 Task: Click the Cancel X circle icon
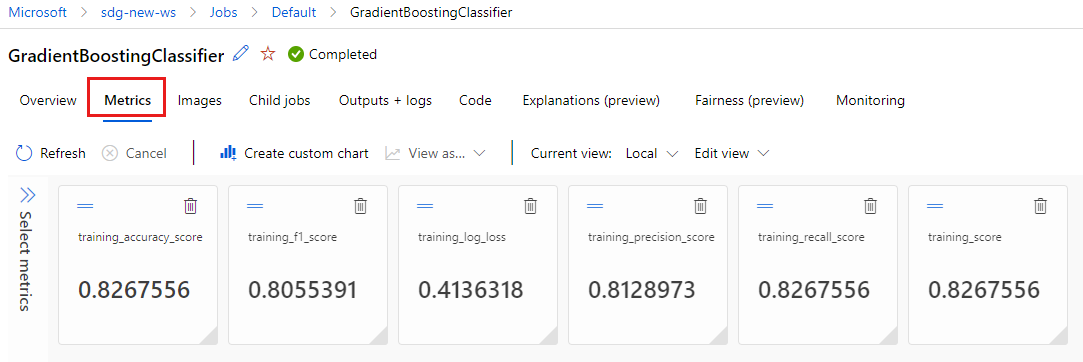tap(110, 153)
